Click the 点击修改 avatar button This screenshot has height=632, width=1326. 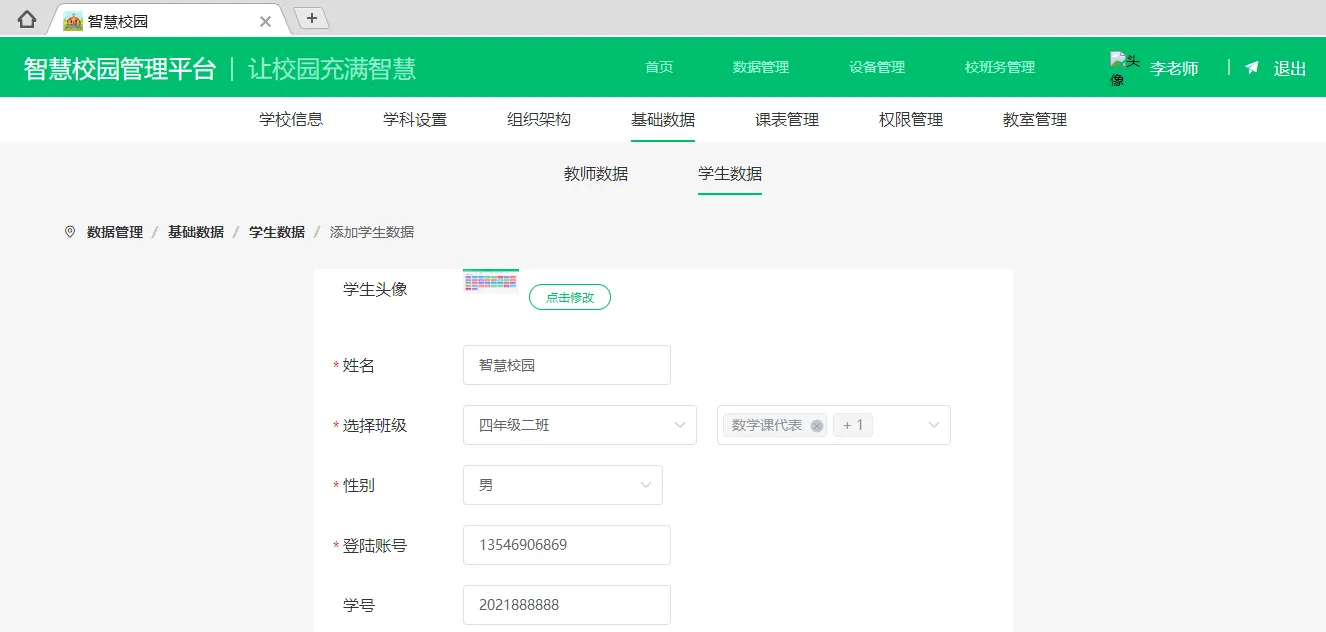click(570, 297)
